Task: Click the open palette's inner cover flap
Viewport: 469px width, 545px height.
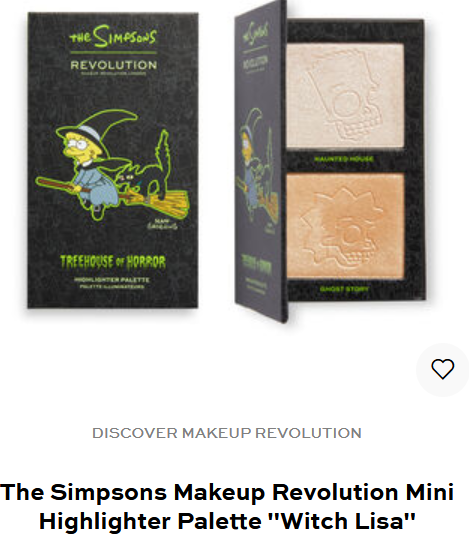Action: point(261,162)
